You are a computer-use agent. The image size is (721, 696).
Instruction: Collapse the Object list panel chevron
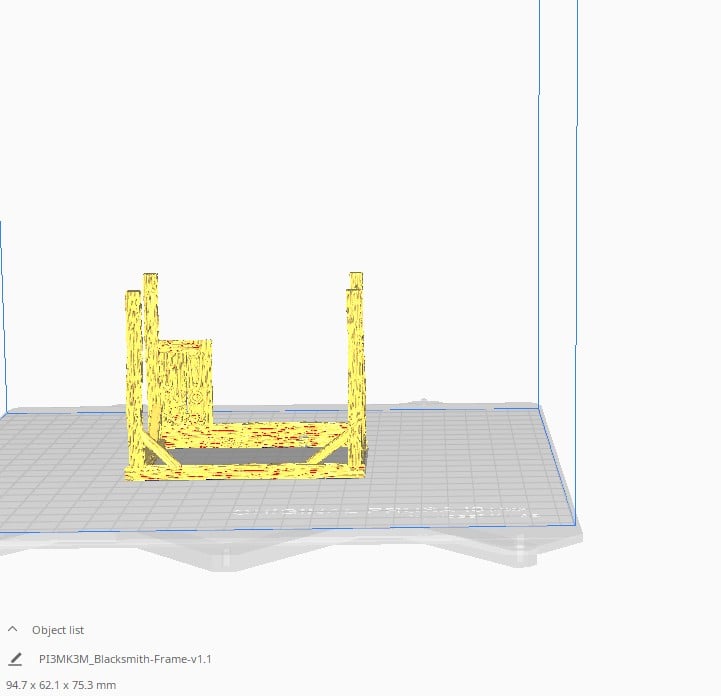tap(13, 630)
